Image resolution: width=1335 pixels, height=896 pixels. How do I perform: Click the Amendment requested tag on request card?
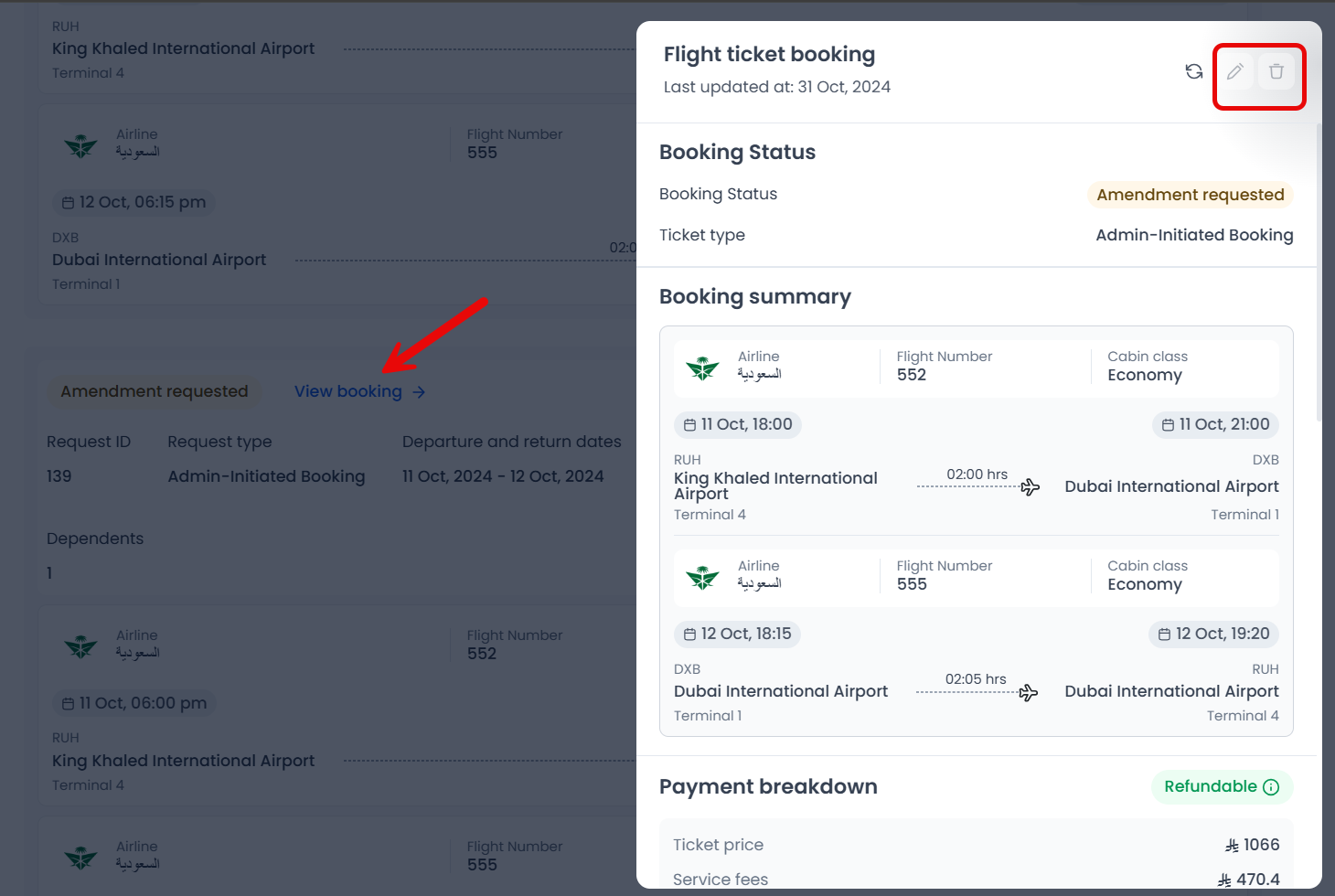coord(155,391)
